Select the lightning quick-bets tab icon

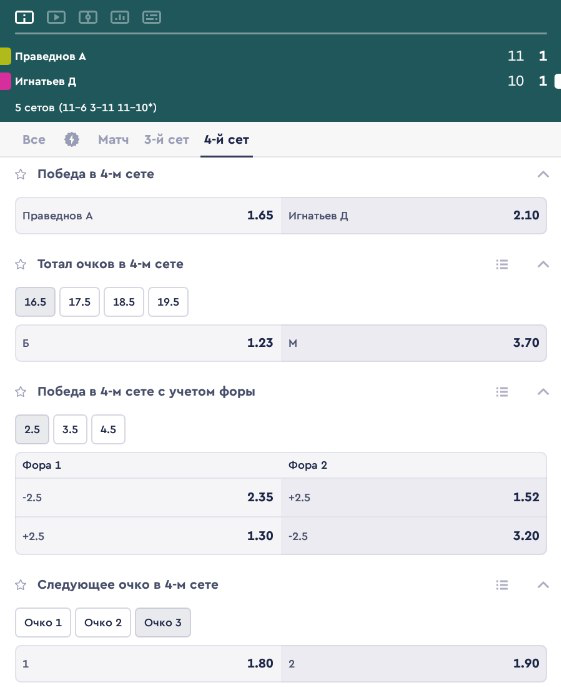tap(72, 140)
